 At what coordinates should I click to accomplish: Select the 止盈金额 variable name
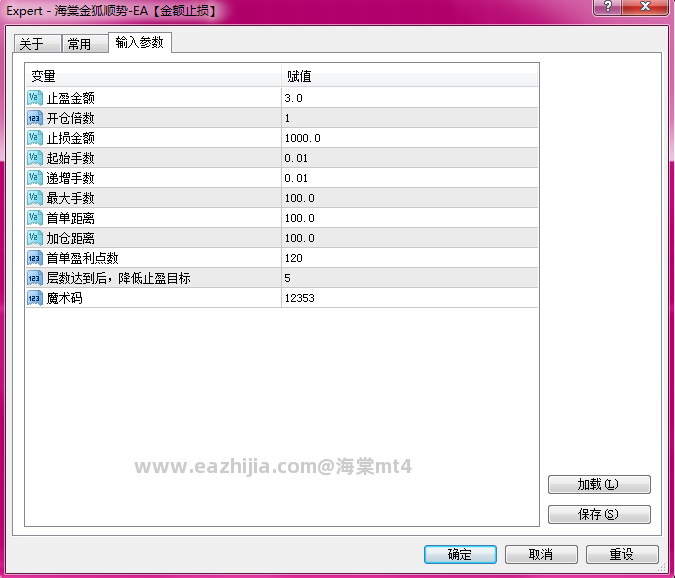71,98
